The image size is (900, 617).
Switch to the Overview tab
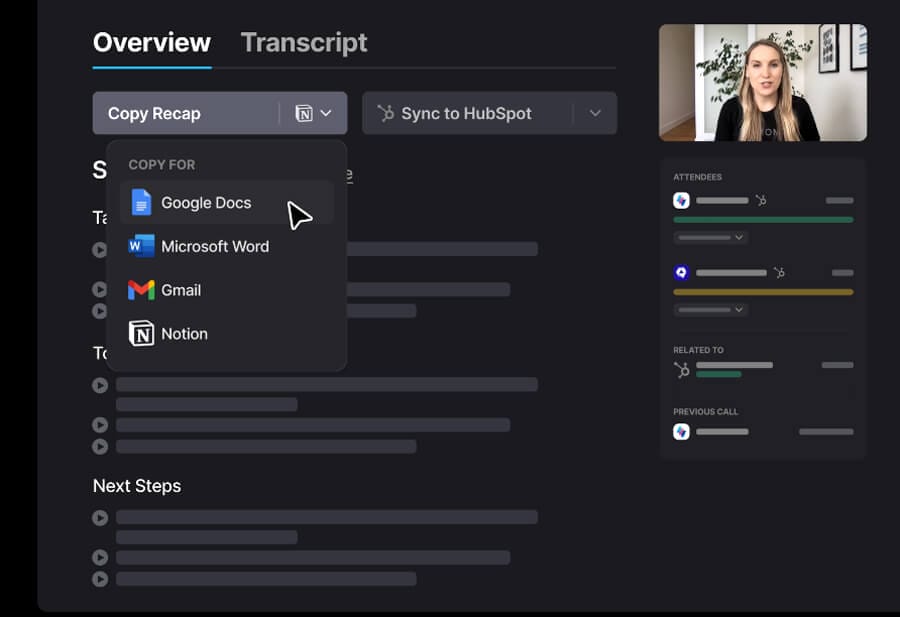152,43
